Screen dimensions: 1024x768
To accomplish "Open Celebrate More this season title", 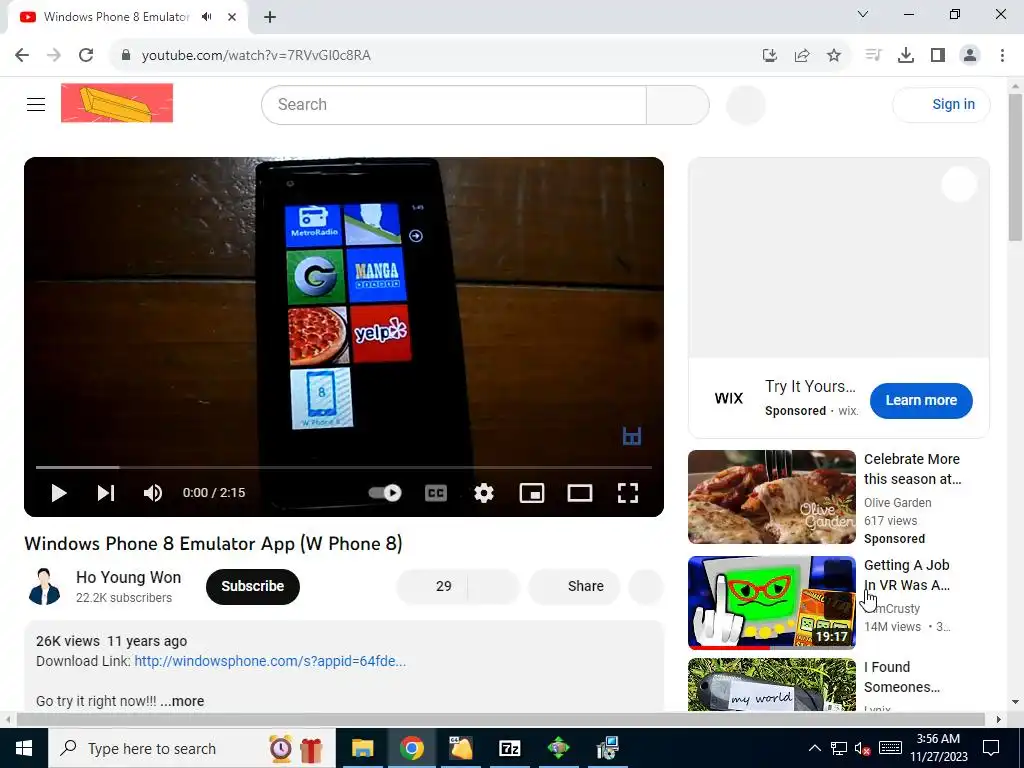I will pos(912,469).
